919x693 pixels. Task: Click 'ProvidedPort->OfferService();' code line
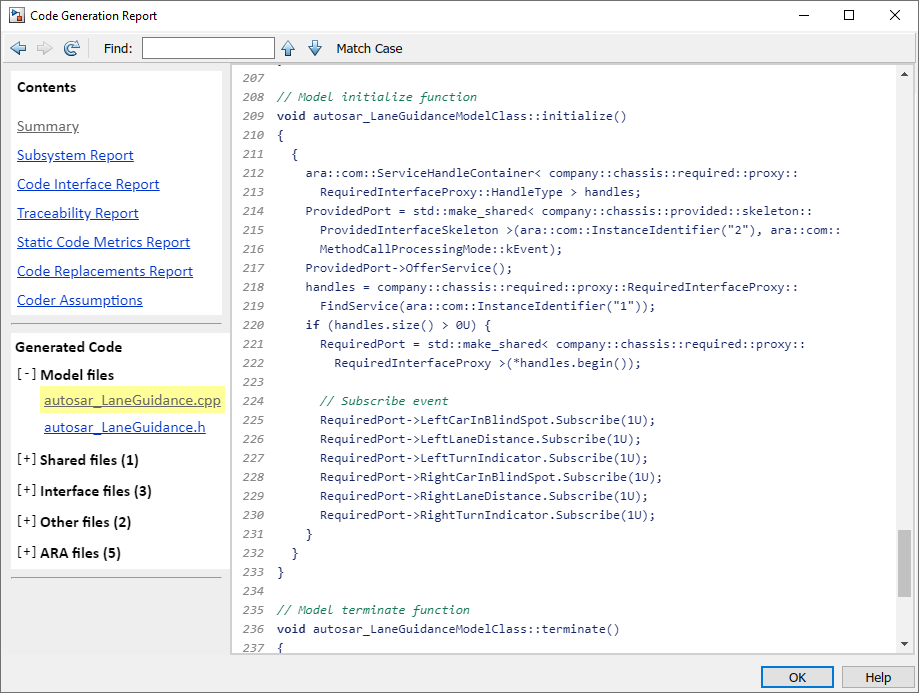click(x=409, y=268)
